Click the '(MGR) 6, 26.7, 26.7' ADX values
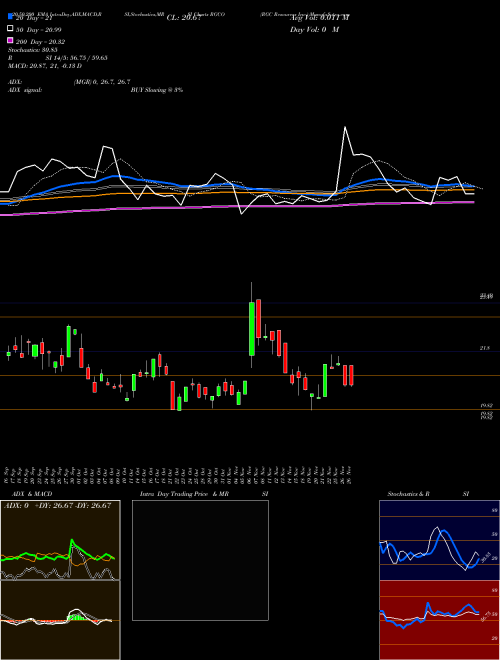 click(x=102, y=82)
